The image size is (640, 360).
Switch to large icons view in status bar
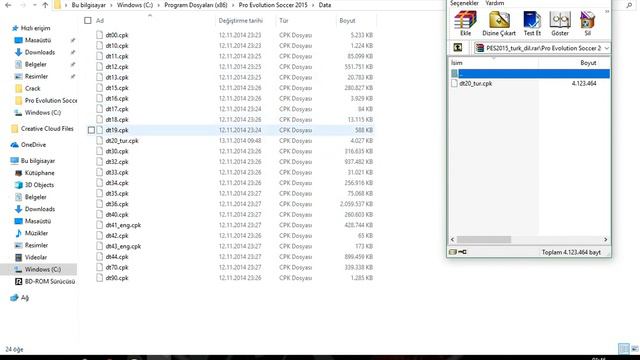pos(635,349)
